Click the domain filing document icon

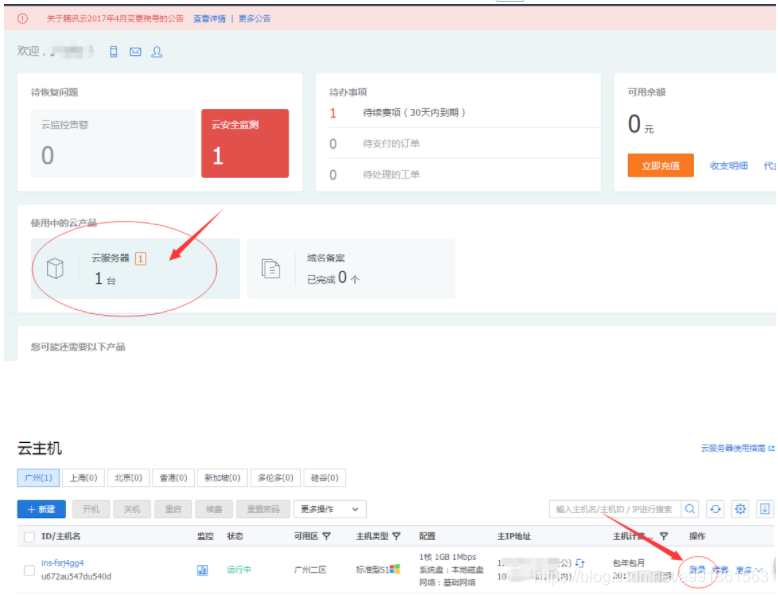pyautogui.click(x=271, y=268)
